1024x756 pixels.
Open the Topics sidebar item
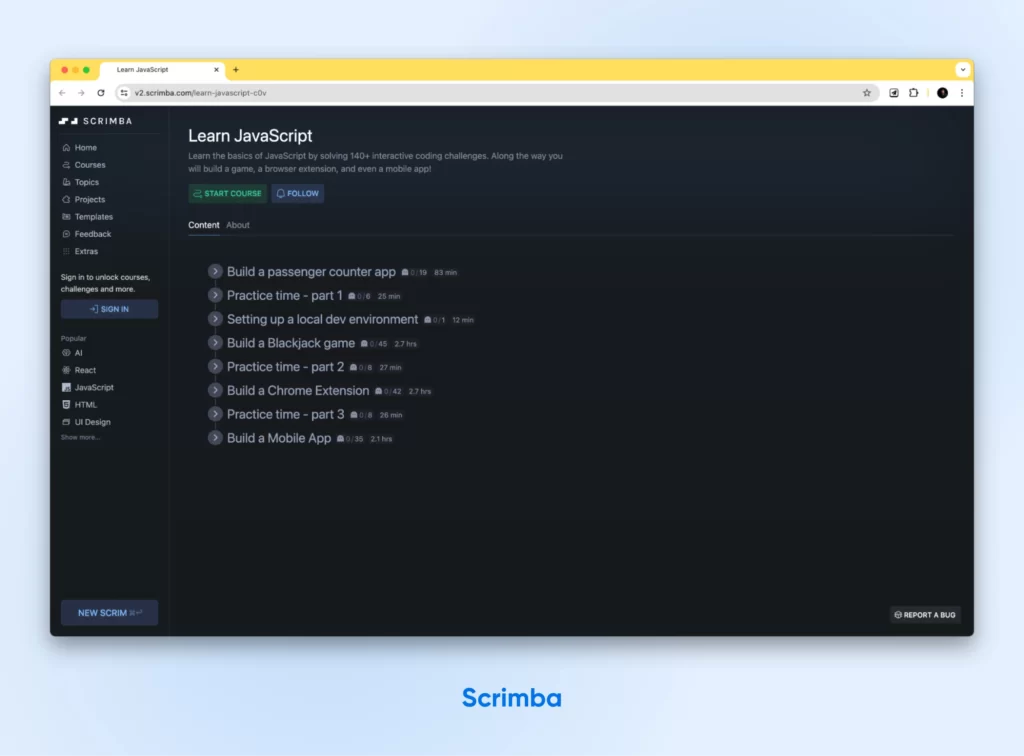(86, 182)
